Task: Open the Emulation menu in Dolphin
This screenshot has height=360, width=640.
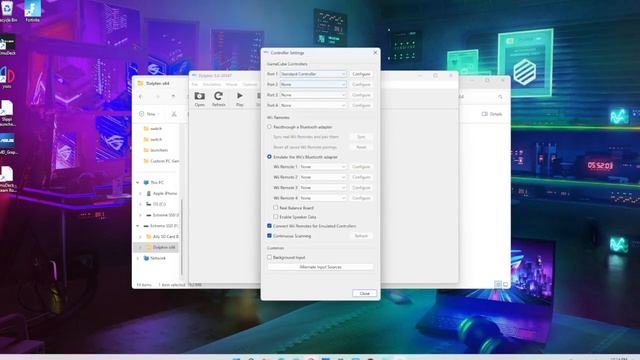Action: (x=212, y=84)
